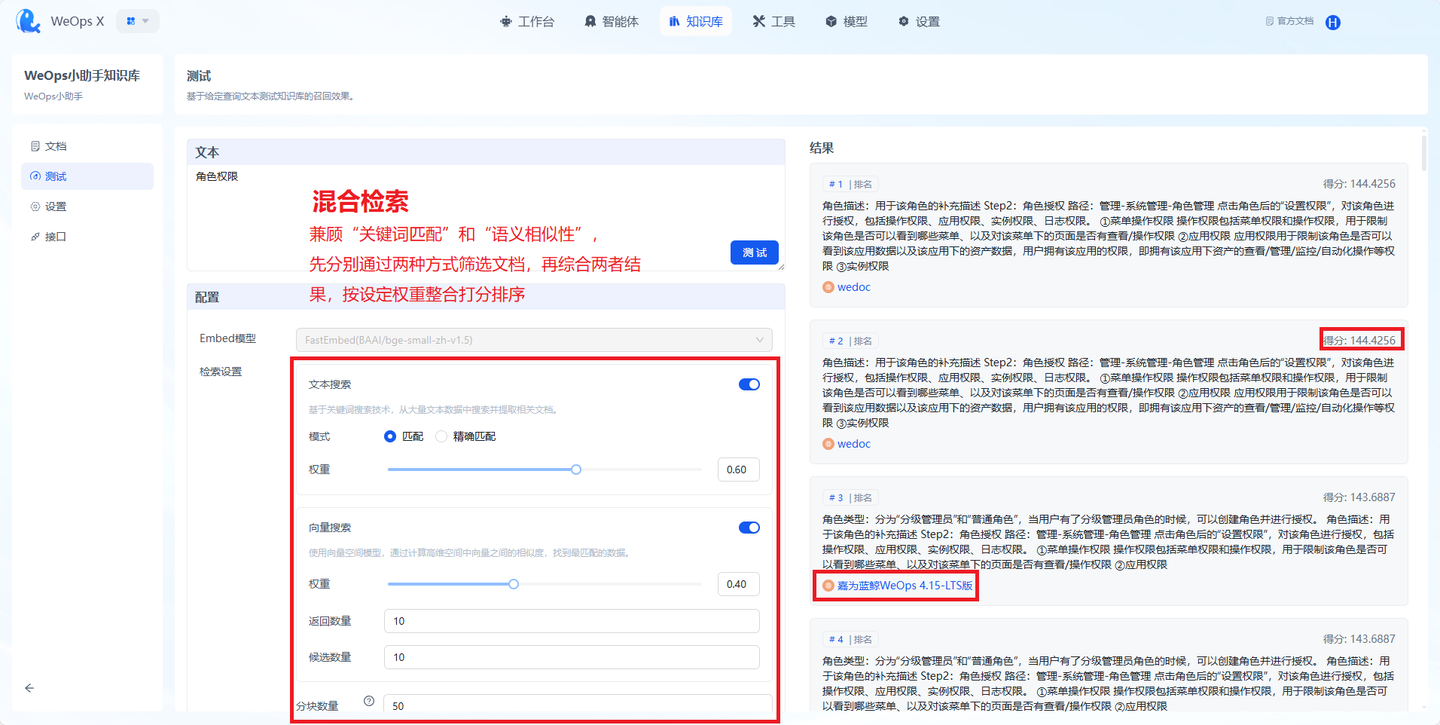Click the 工作台 tab icon
Image resolution: width=1440 pixels, height=725 pixels.
(506, 21)
